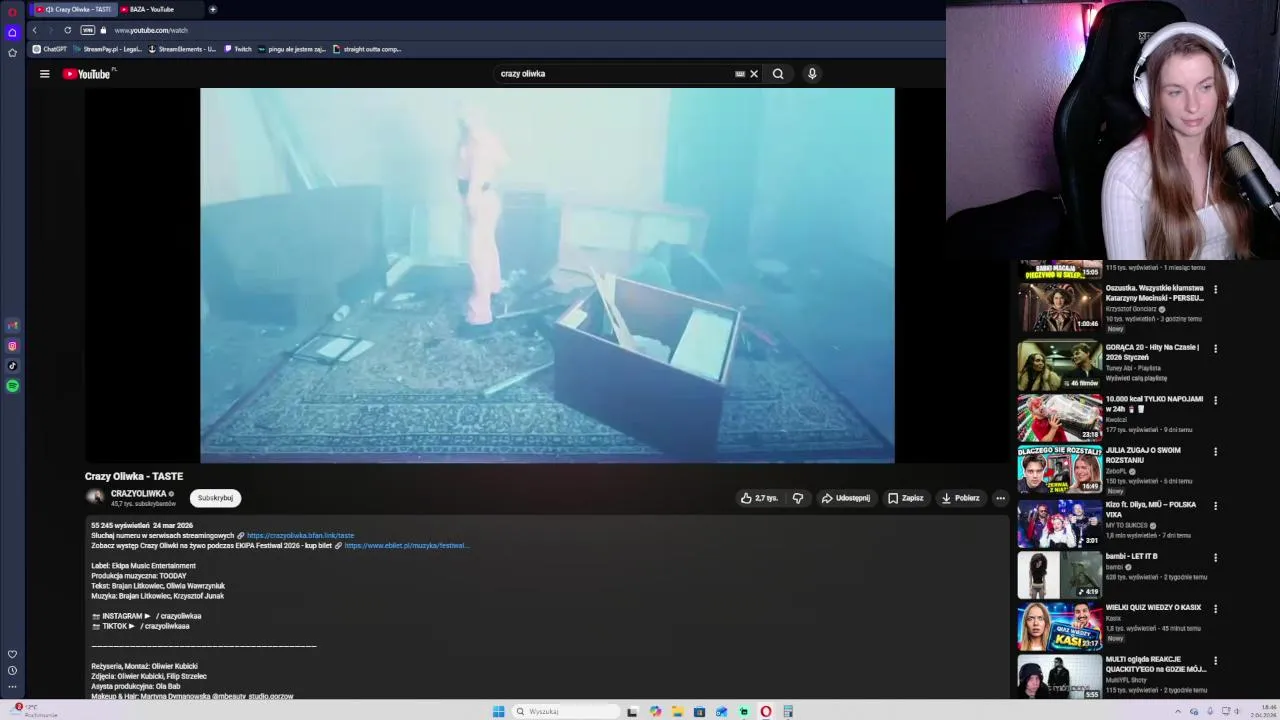The image size is (1280, 720).
Task: Open a new browser tab
Action: pos(212,9)
